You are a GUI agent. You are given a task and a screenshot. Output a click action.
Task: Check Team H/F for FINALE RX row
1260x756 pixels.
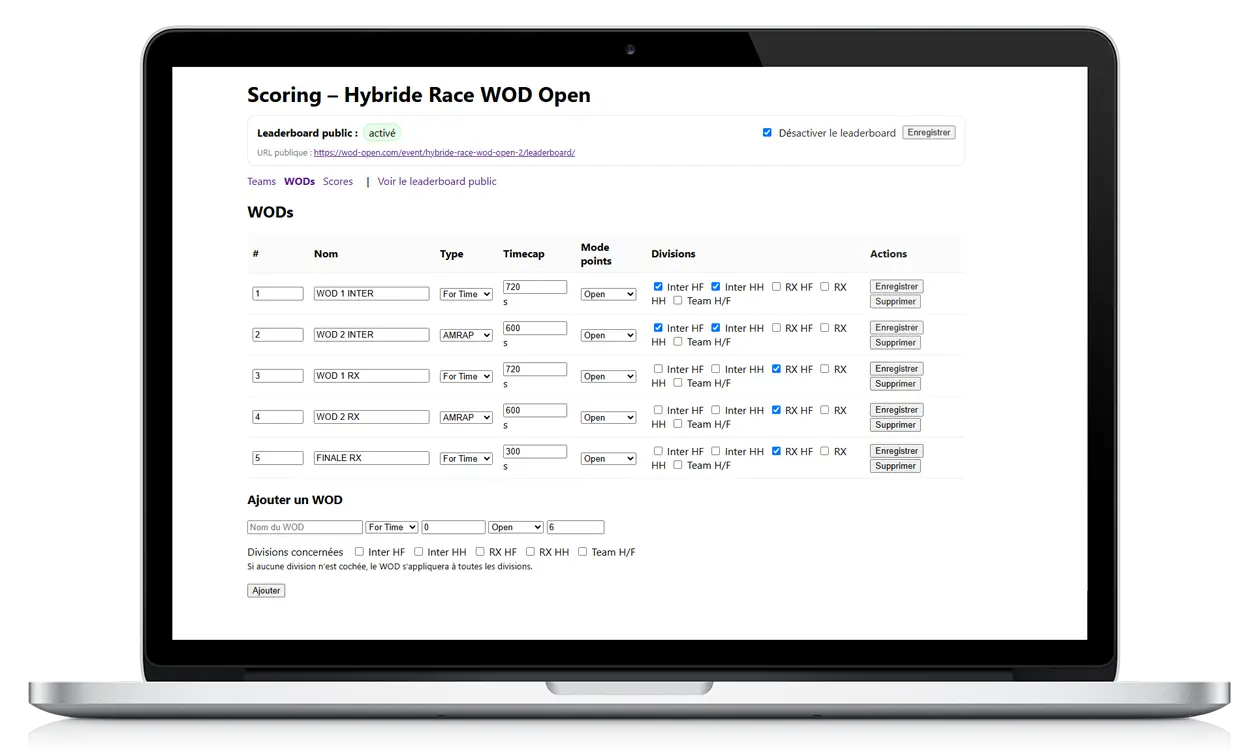coord(677,465)
